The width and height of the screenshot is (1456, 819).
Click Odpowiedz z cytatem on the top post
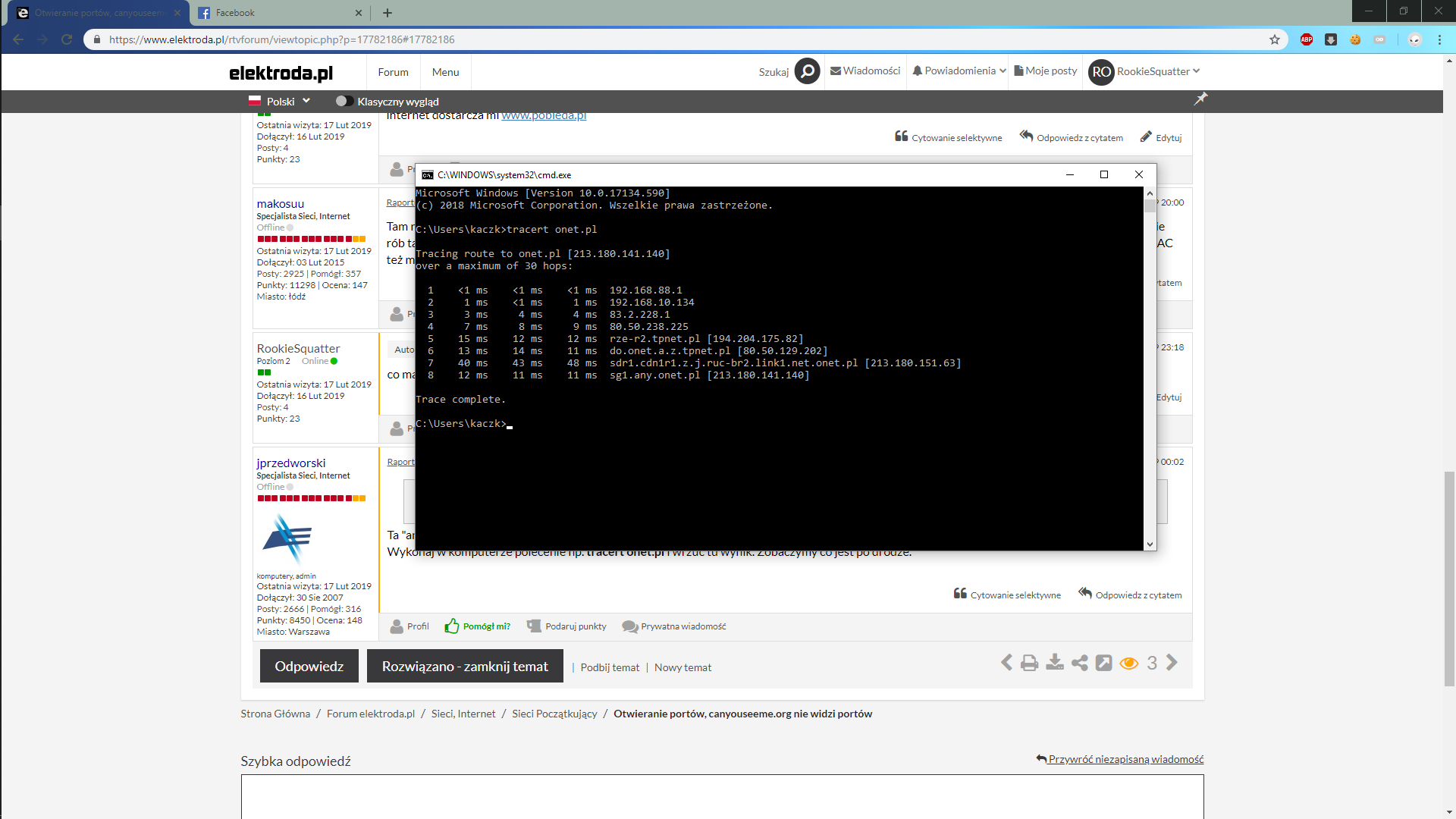(x=1071, y=137)
